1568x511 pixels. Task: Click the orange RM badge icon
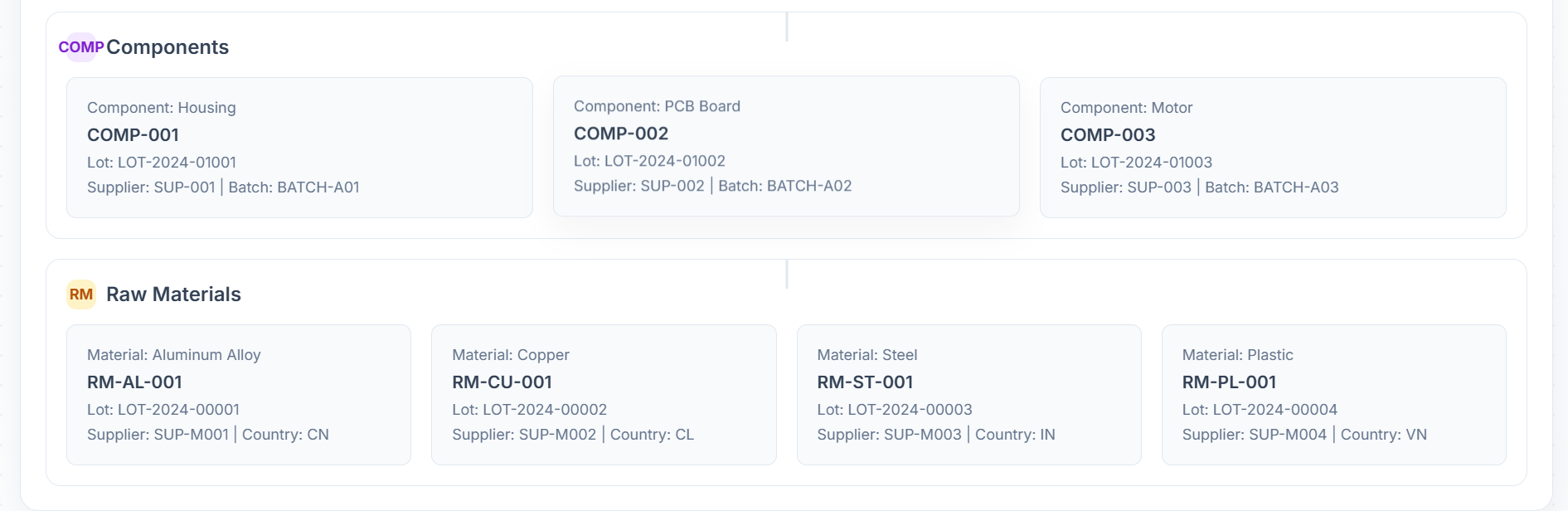(81, 294)
